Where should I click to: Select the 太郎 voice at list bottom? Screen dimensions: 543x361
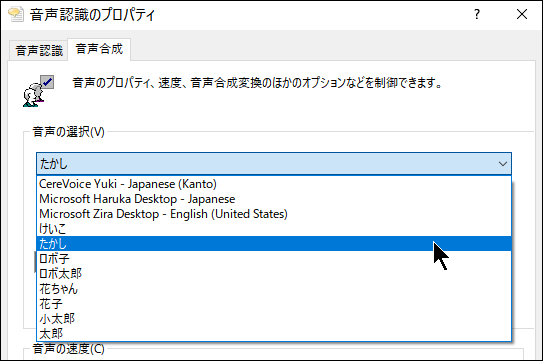(274, 334)
